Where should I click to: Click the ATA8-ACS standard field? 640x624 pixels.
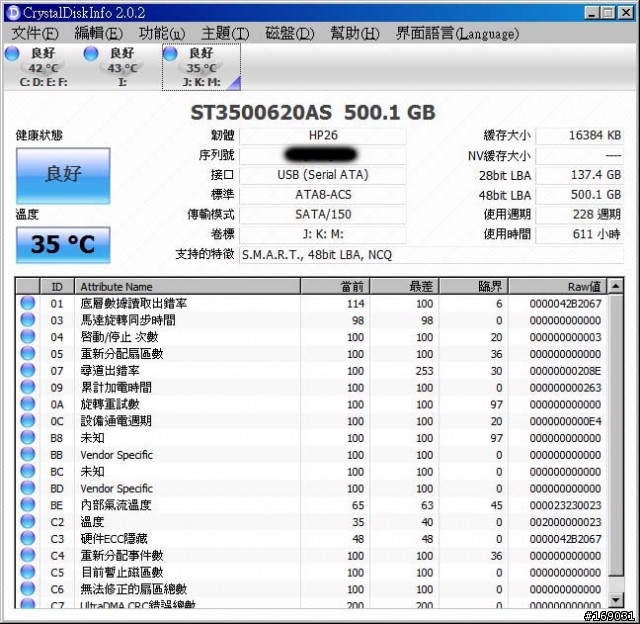(x=323, y=195)
